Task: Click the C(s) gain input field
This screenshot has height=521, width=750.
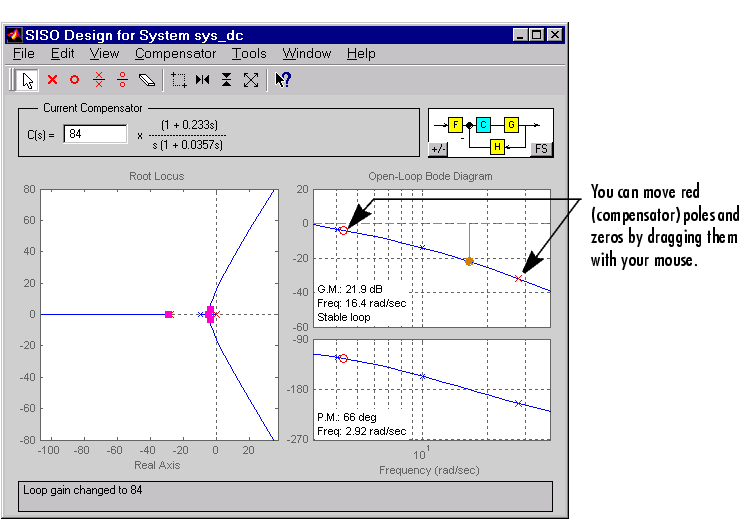Action: tap(95, 134)
